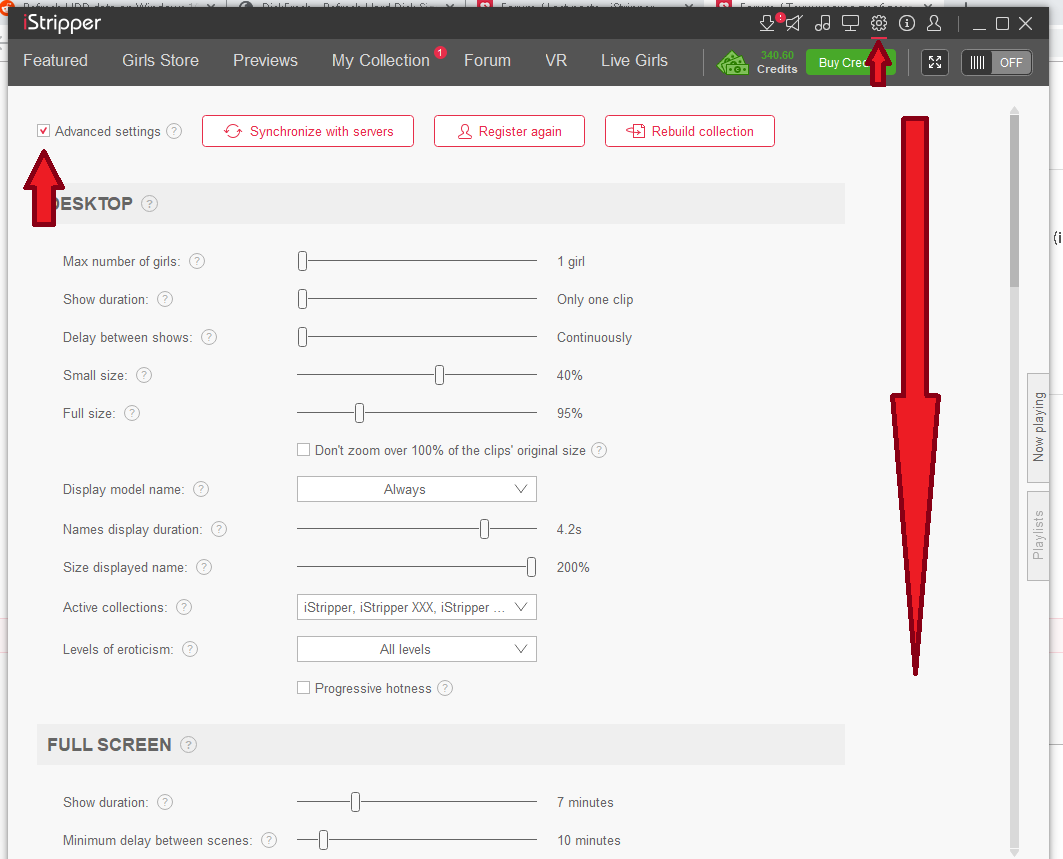
Task: Click the info circle icon
Action: (x=906, y=24)
